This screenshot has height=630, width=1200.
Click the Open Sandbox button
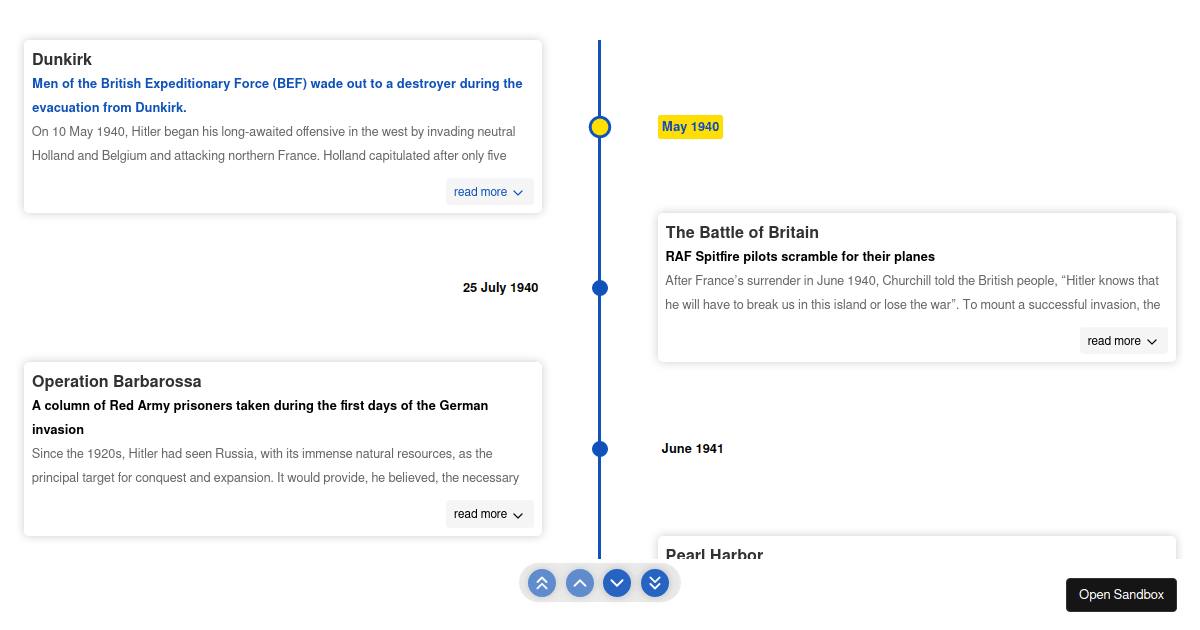pos(1121,595)
